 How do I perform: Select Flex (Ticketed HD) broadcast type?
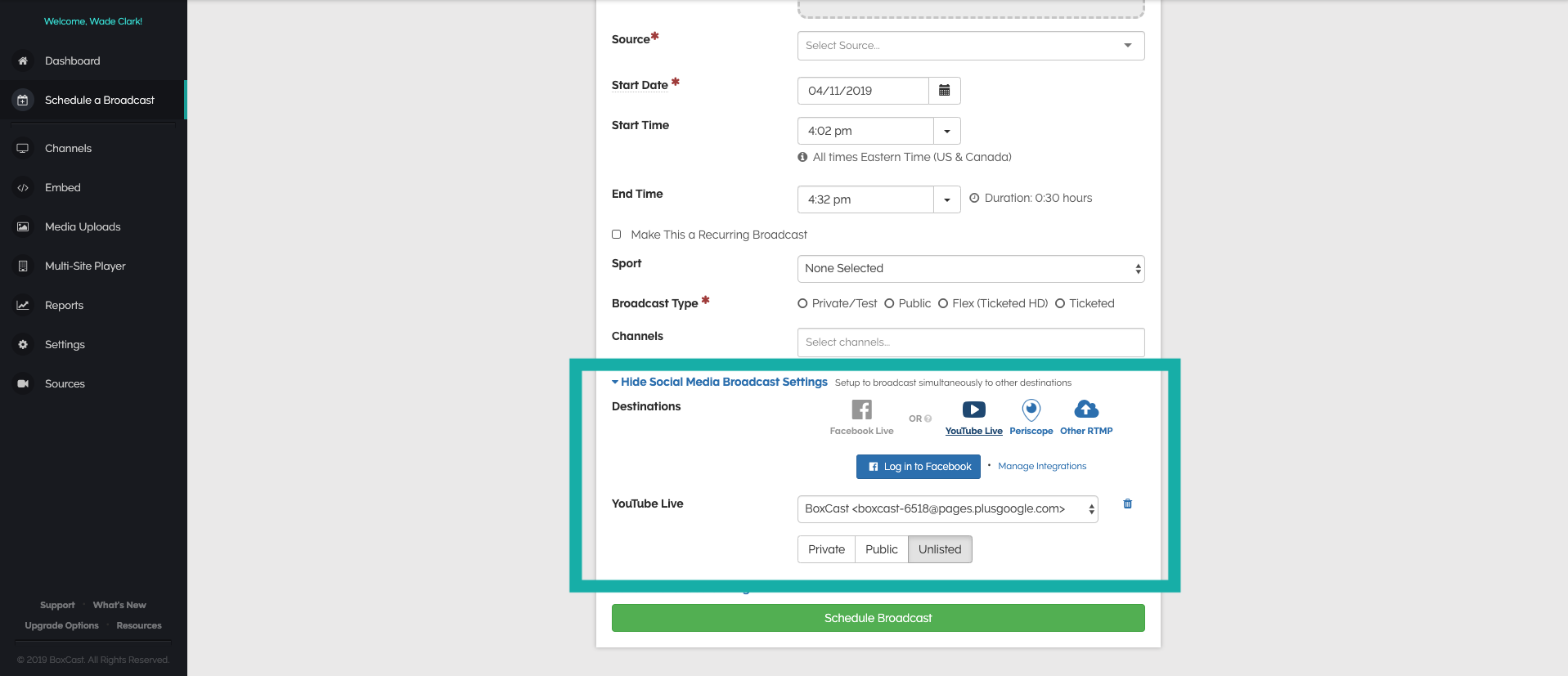click(x=943, y=303)
